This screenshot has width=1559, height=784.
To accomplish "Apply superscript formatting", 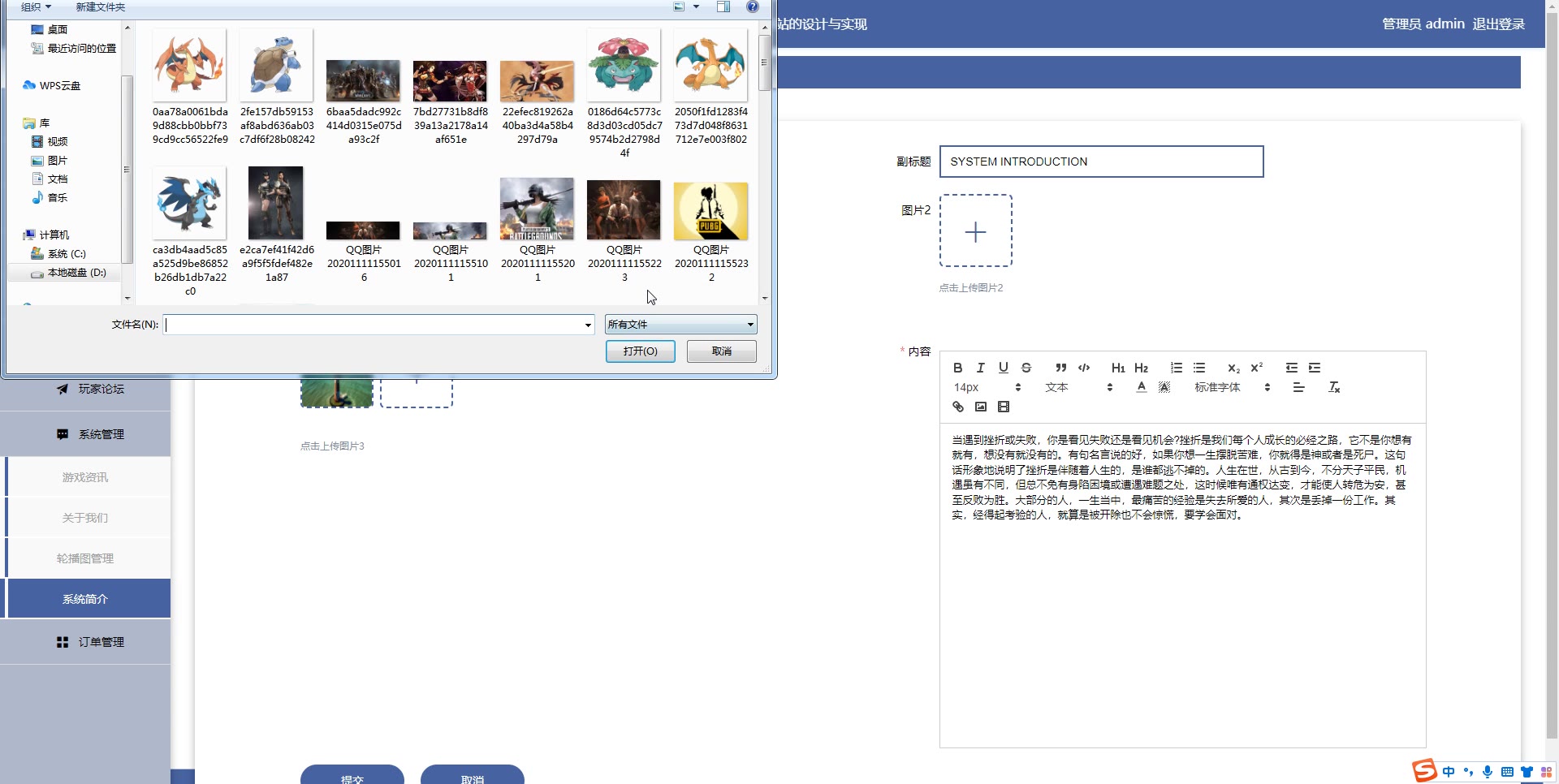I will (x=1256, y=368).
